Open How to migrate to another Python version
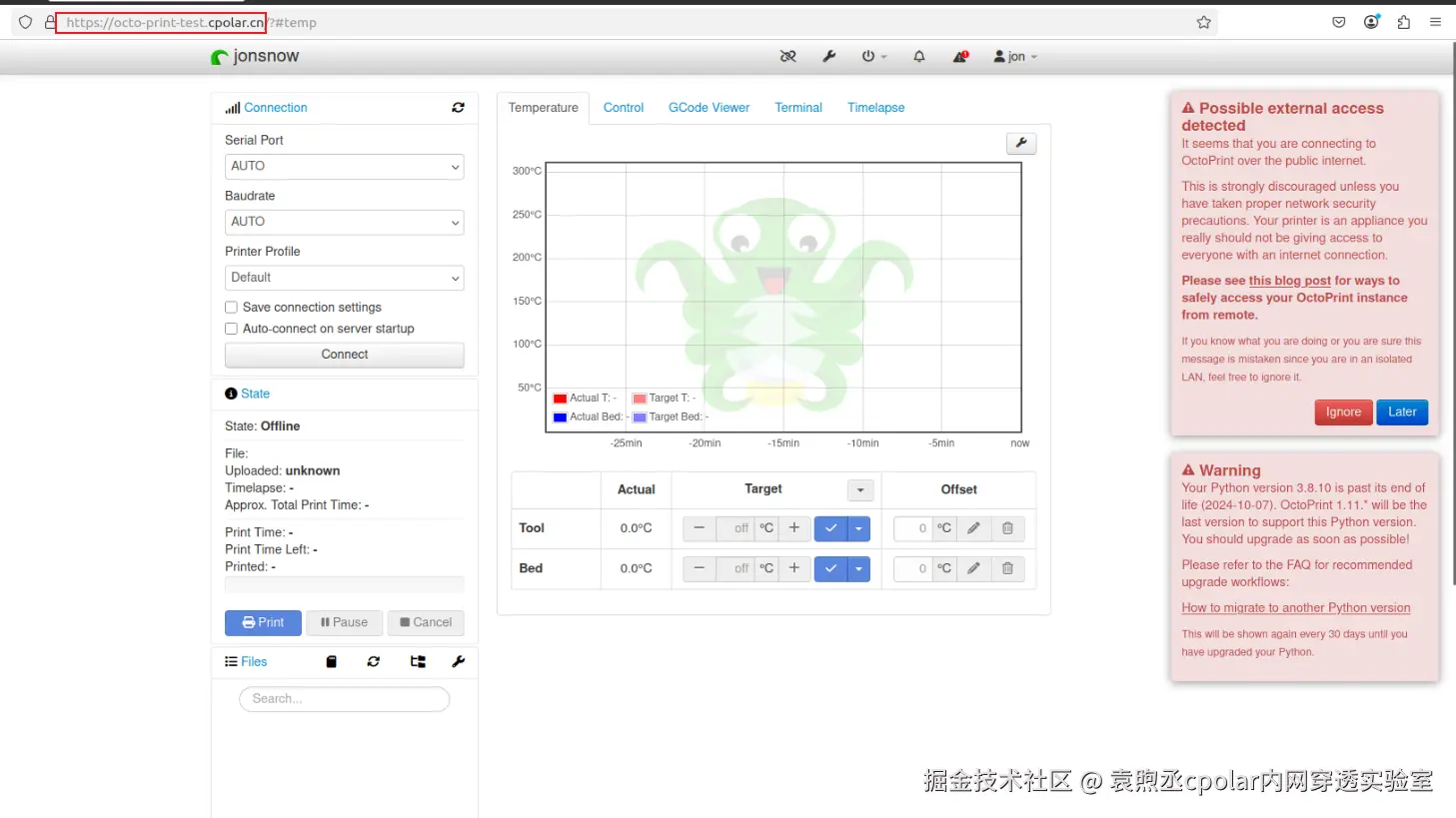The width and height of the screenshot is (1456, 818). coord(1296,608)
